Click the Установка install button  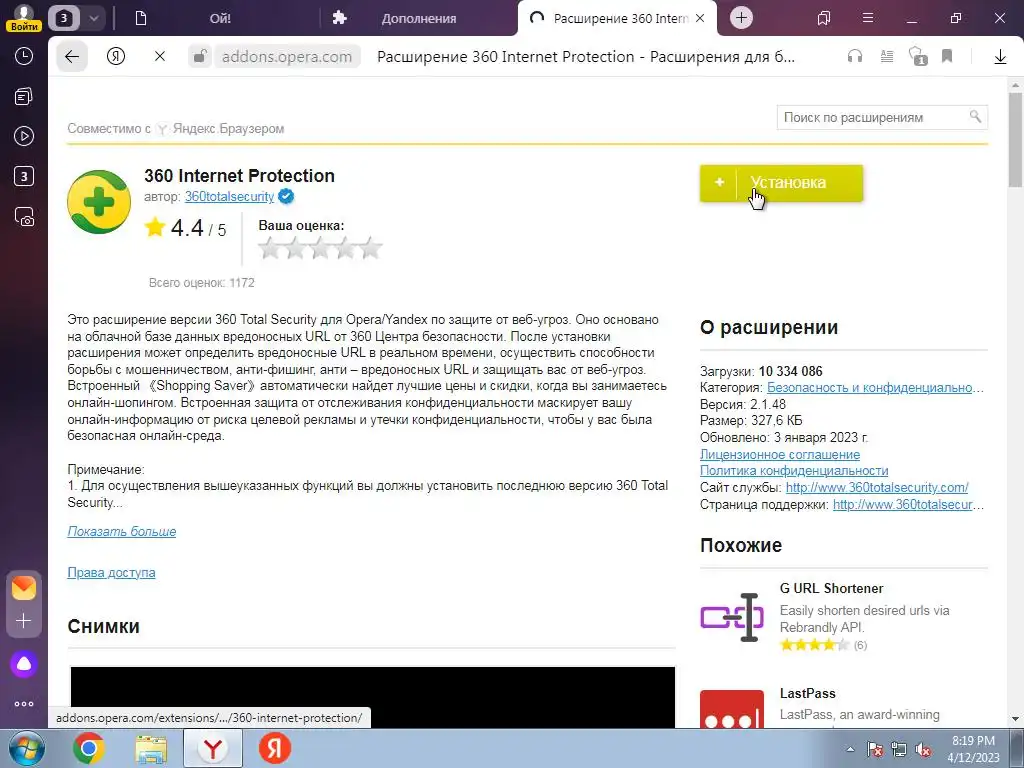click(781, 183)
